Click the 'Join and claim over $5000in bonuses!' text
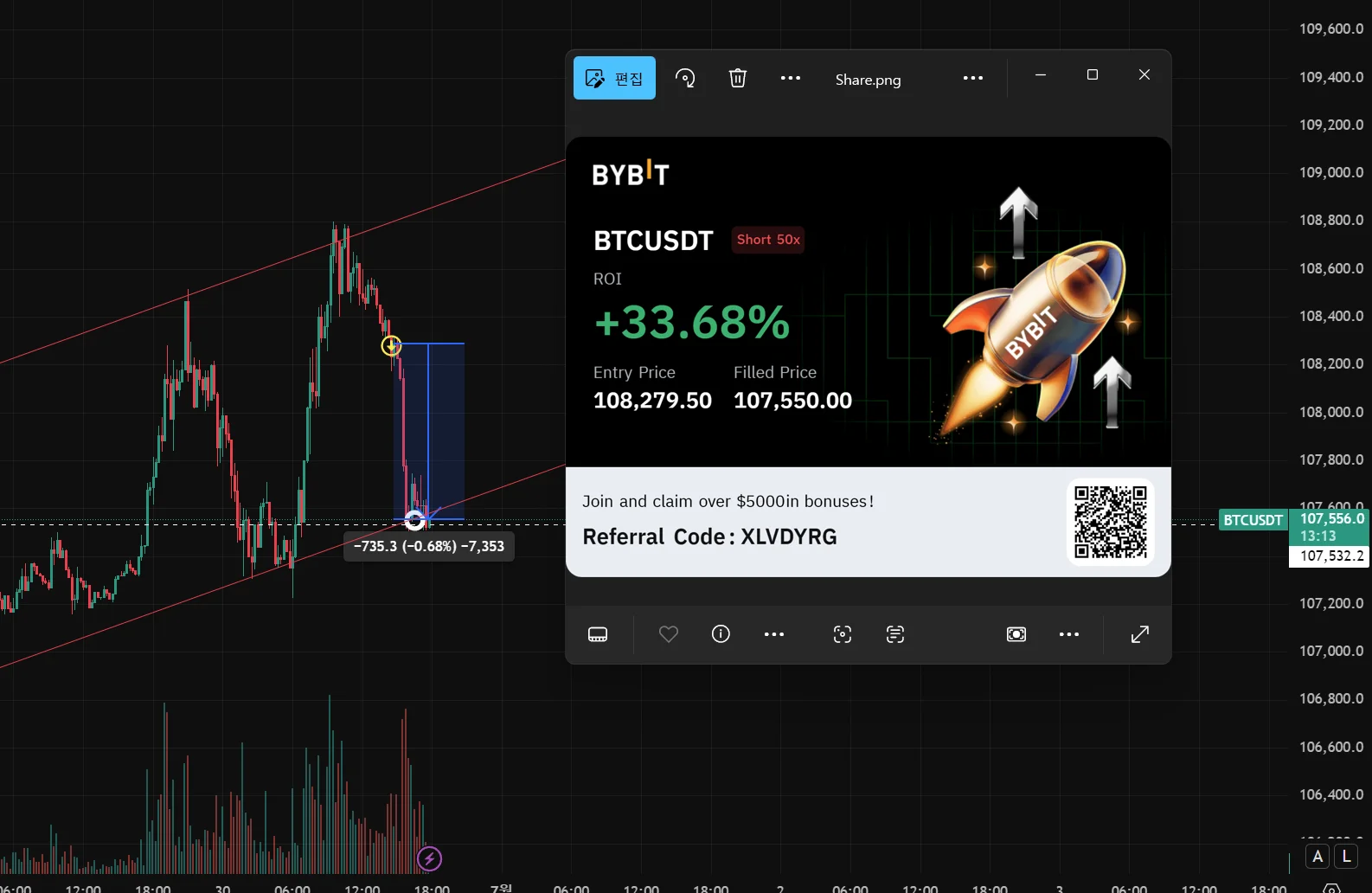The width and height of the screenshot is (1372, 893). pyautogui.click(x=728, y=501)
